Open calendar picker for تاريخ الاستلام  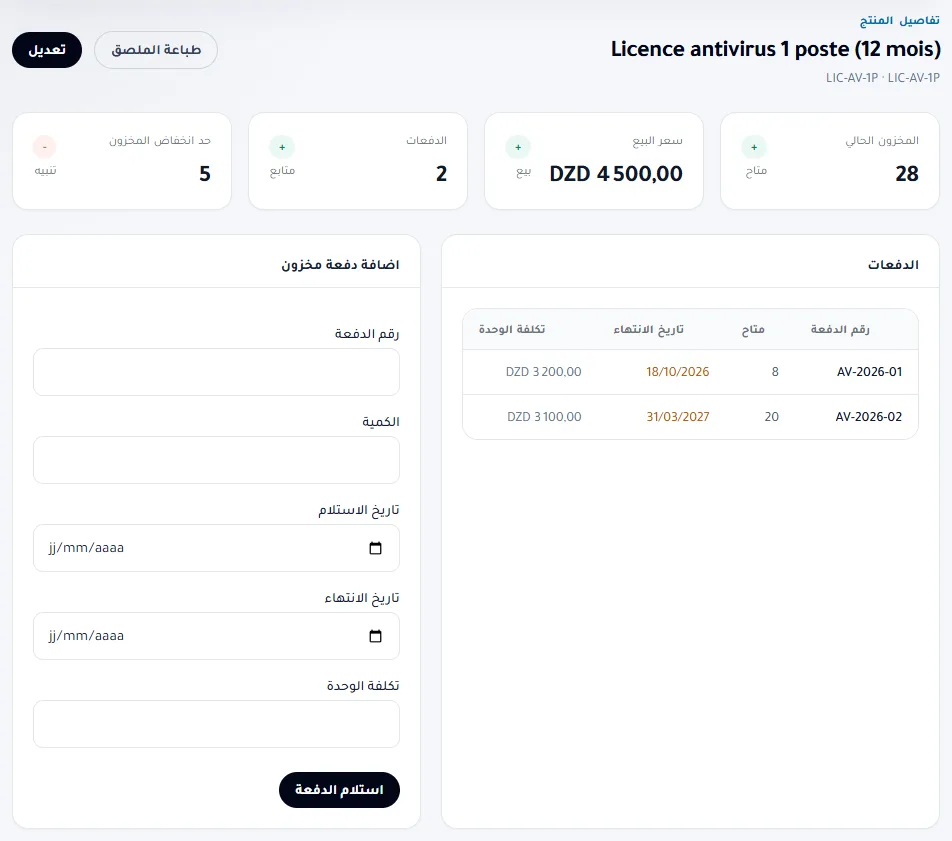click(375, 548)
